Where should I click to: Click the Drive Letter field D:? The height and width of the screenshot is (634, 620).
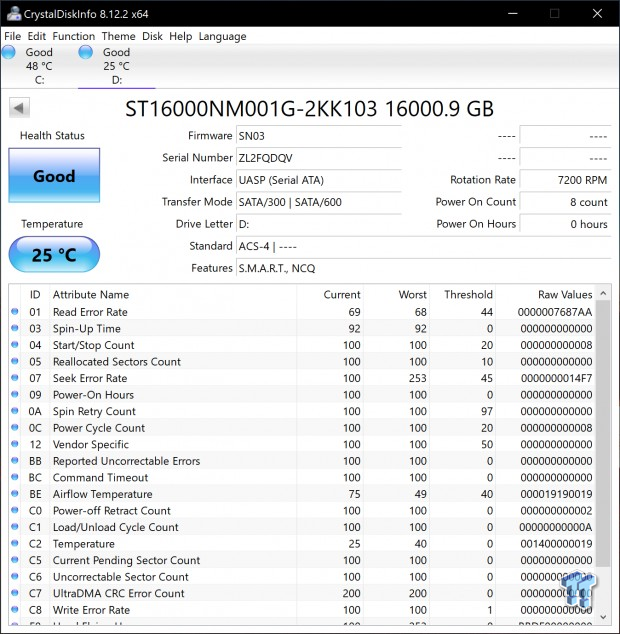319,224
